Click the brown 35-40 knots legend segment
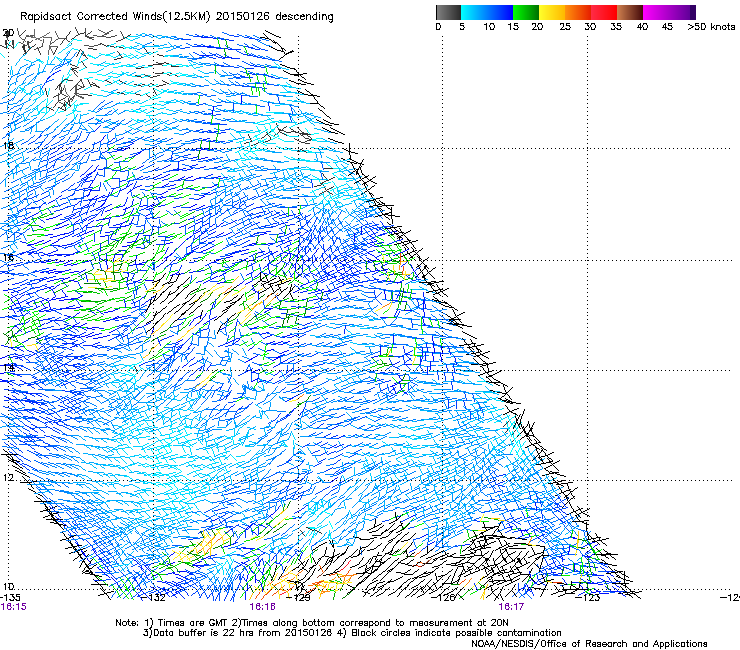The image size is (740, 650). coord(630,12)
